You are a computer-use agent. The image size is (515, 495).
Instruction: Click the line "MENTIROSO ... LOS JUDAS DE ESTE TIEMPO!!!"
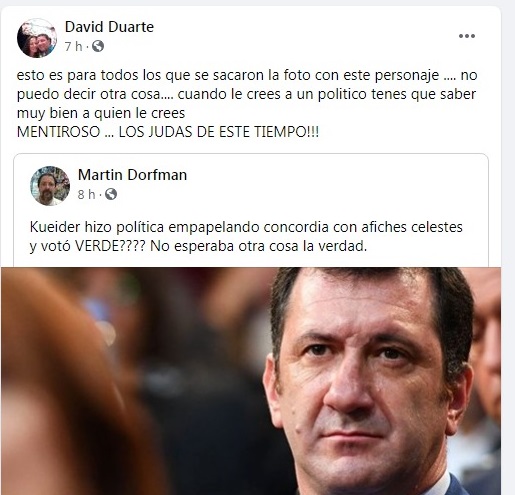[x=168, y=132]
